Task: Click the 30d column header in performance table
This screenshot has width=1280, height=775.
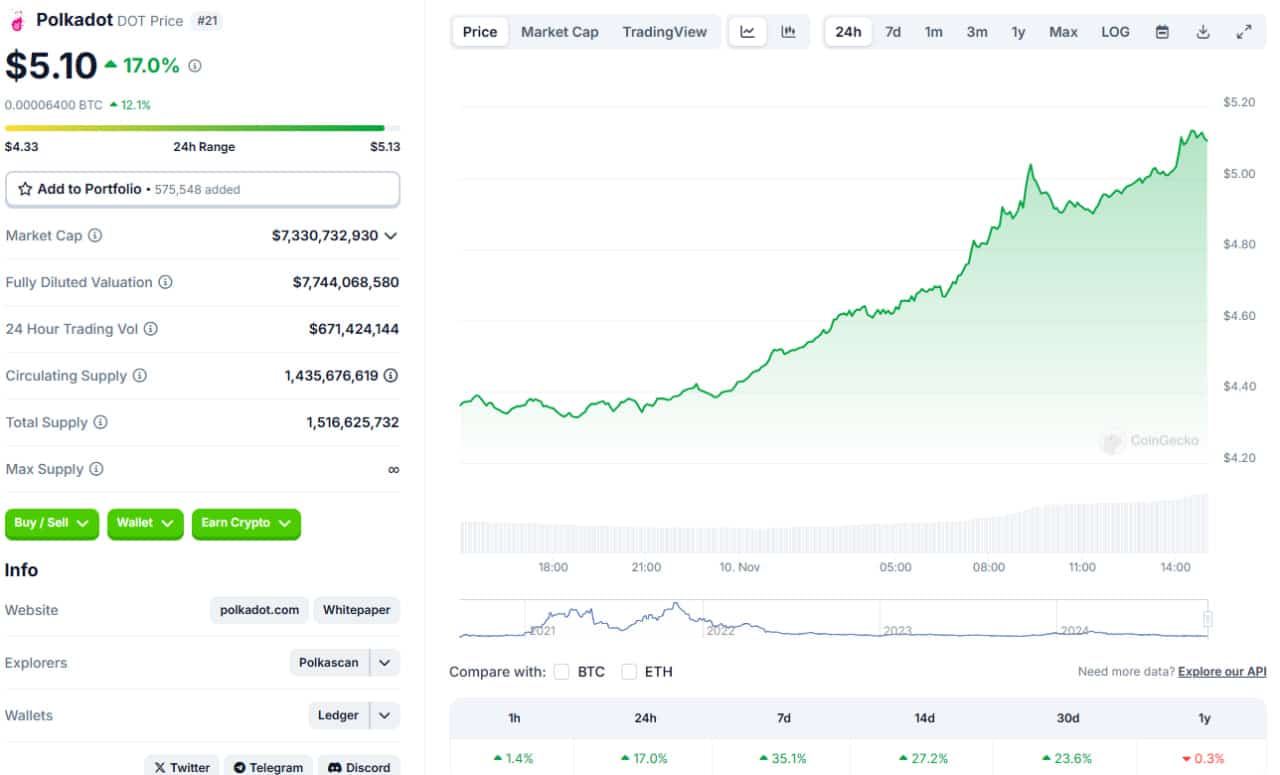Action: [1068, 718]
